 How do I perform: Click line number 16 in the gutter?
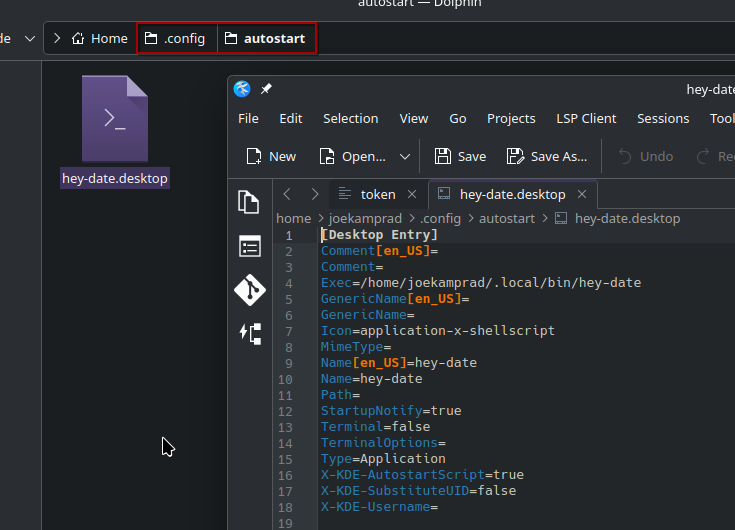pyautogui.click(x=285, y=475)
